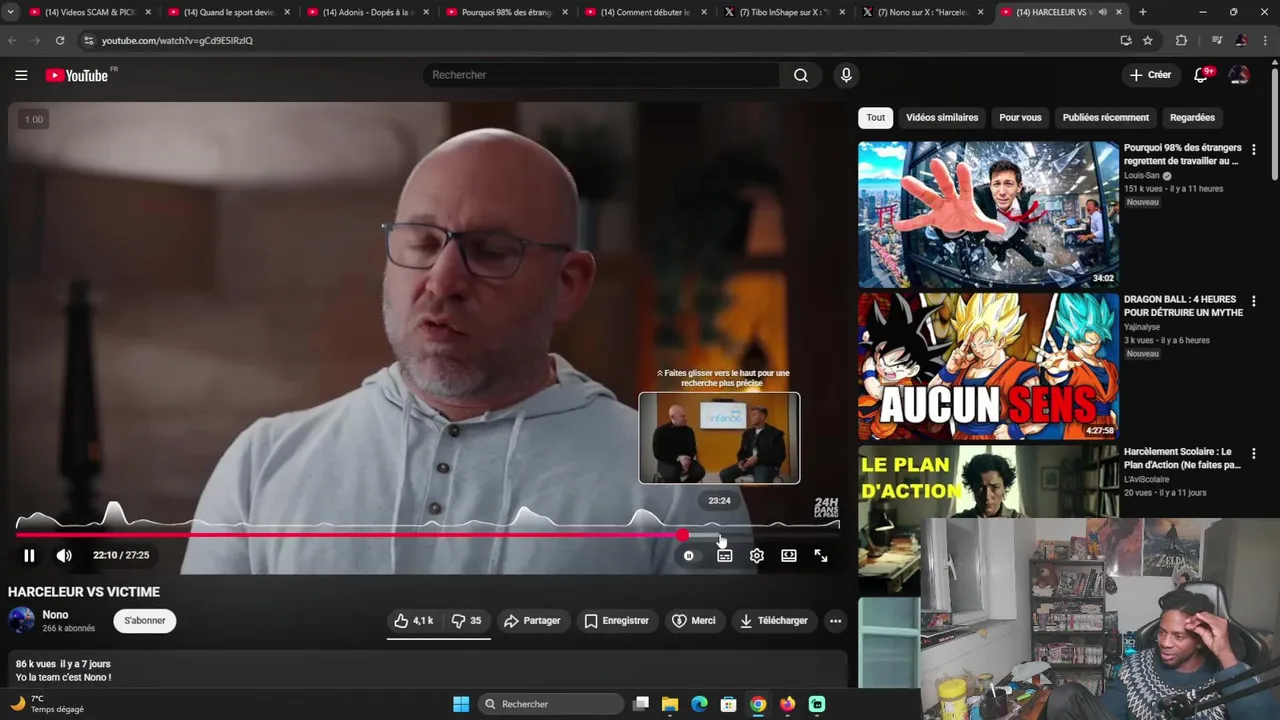Image resolution: width=1280 pixels, height=720 pixels.
Task: Open Nono channel name link
Action: [x=55, y=615]
